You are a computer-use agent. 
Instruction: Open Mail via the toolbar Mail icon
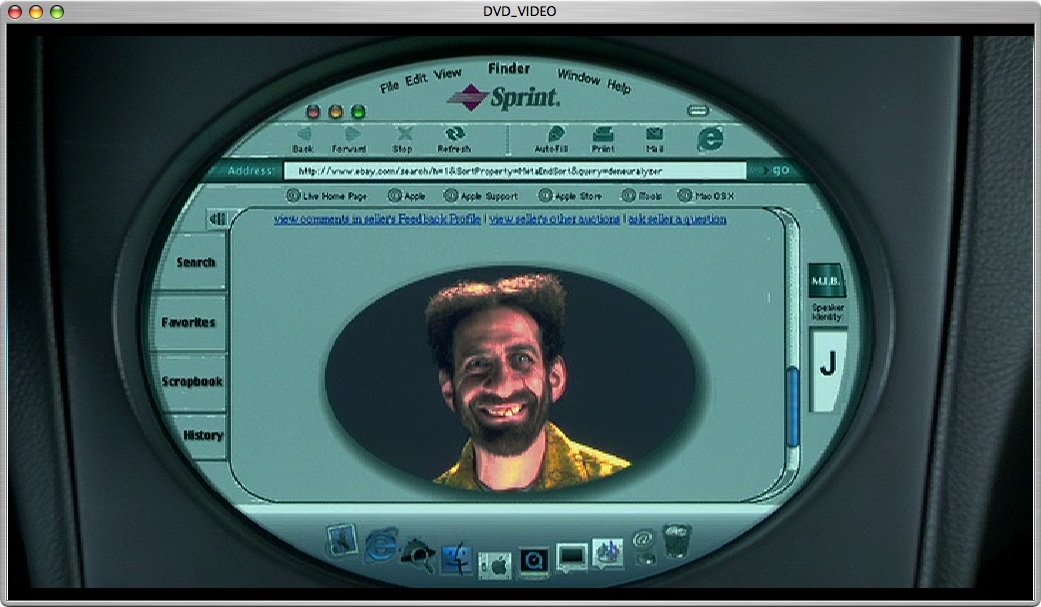coord(652,133)
